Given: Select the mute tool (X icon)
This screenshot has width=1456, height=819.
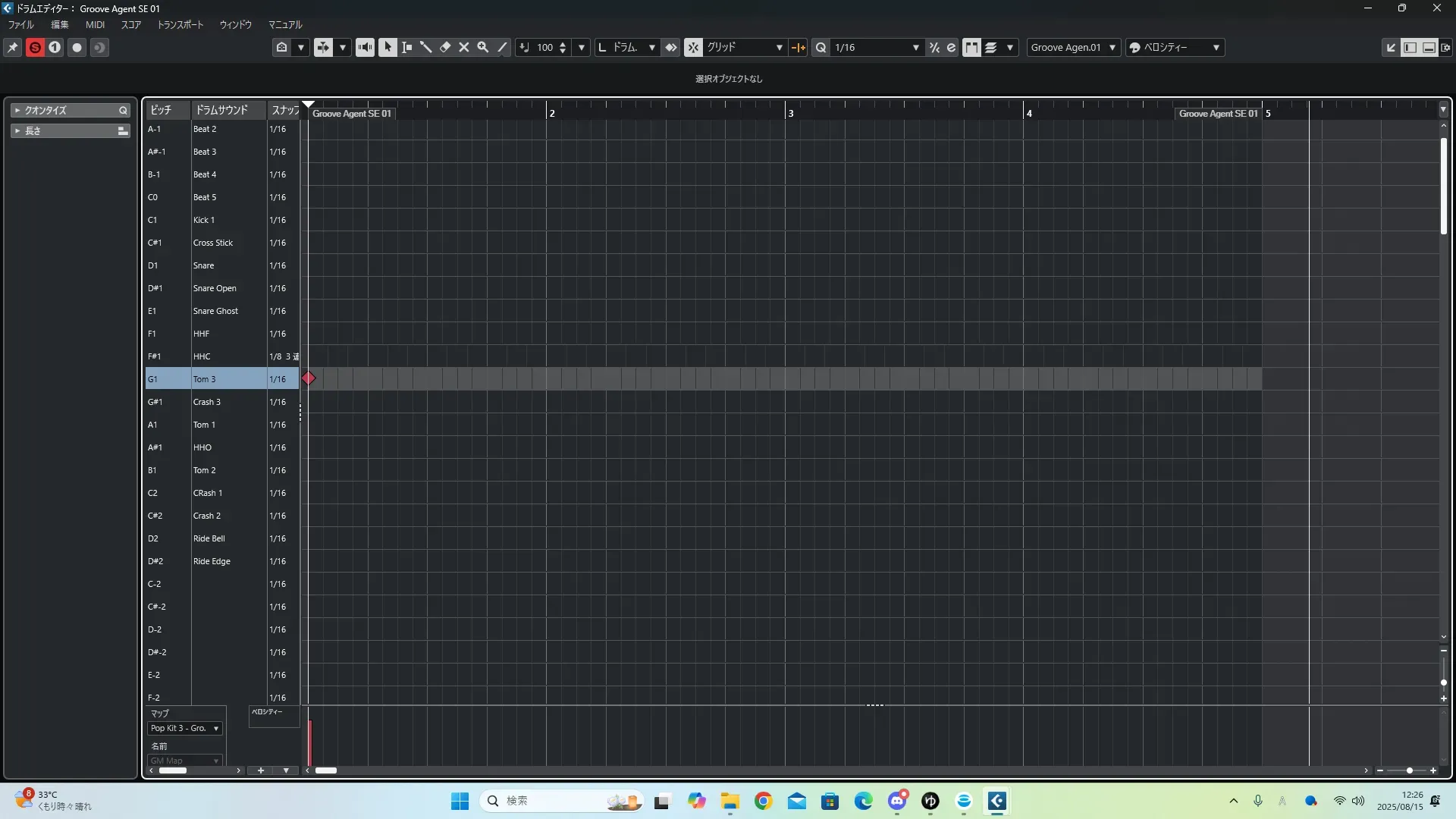Looking at the screenshot, I should tap(464, 47).
